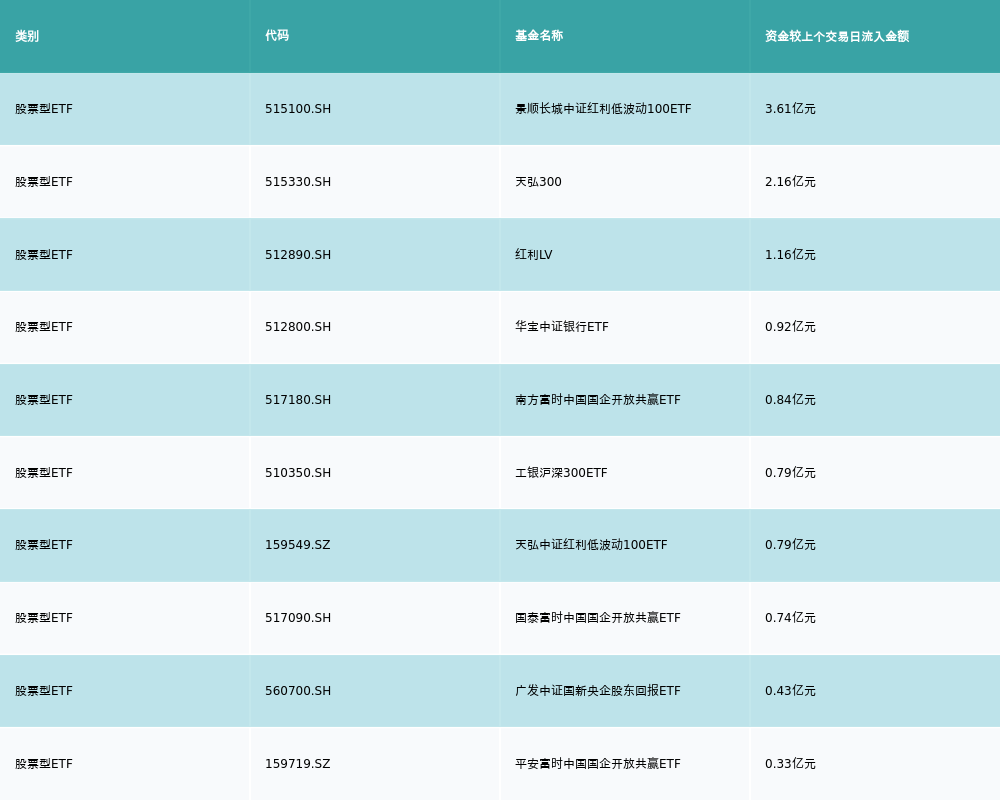Image resolution: width=1000 pixels, height=800 pixels.
Task: Click the 1.16亿元 inflow value
Action: point(790,255)
